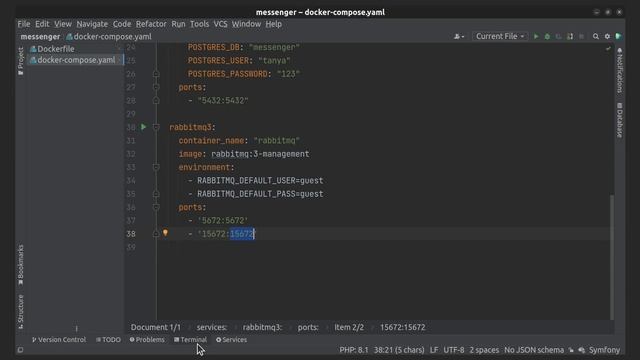Image resolution: width=640 pixels, height=360 pixels.
Task: Click the 38:21 caret position indicator
Action: 399,350
